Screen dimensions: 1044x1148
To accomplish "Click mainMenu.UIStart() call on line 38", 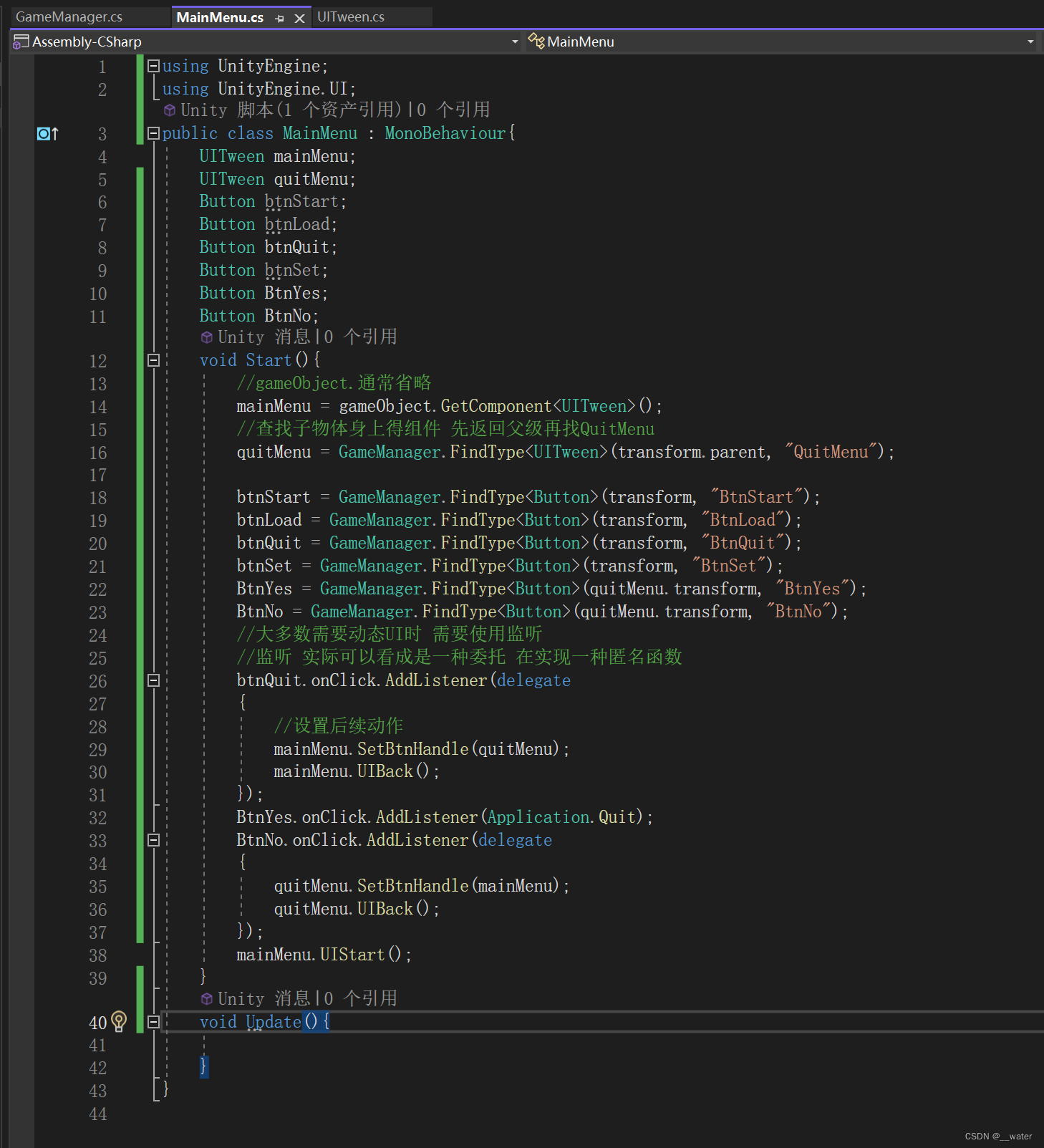I will [x=320, y=955].
